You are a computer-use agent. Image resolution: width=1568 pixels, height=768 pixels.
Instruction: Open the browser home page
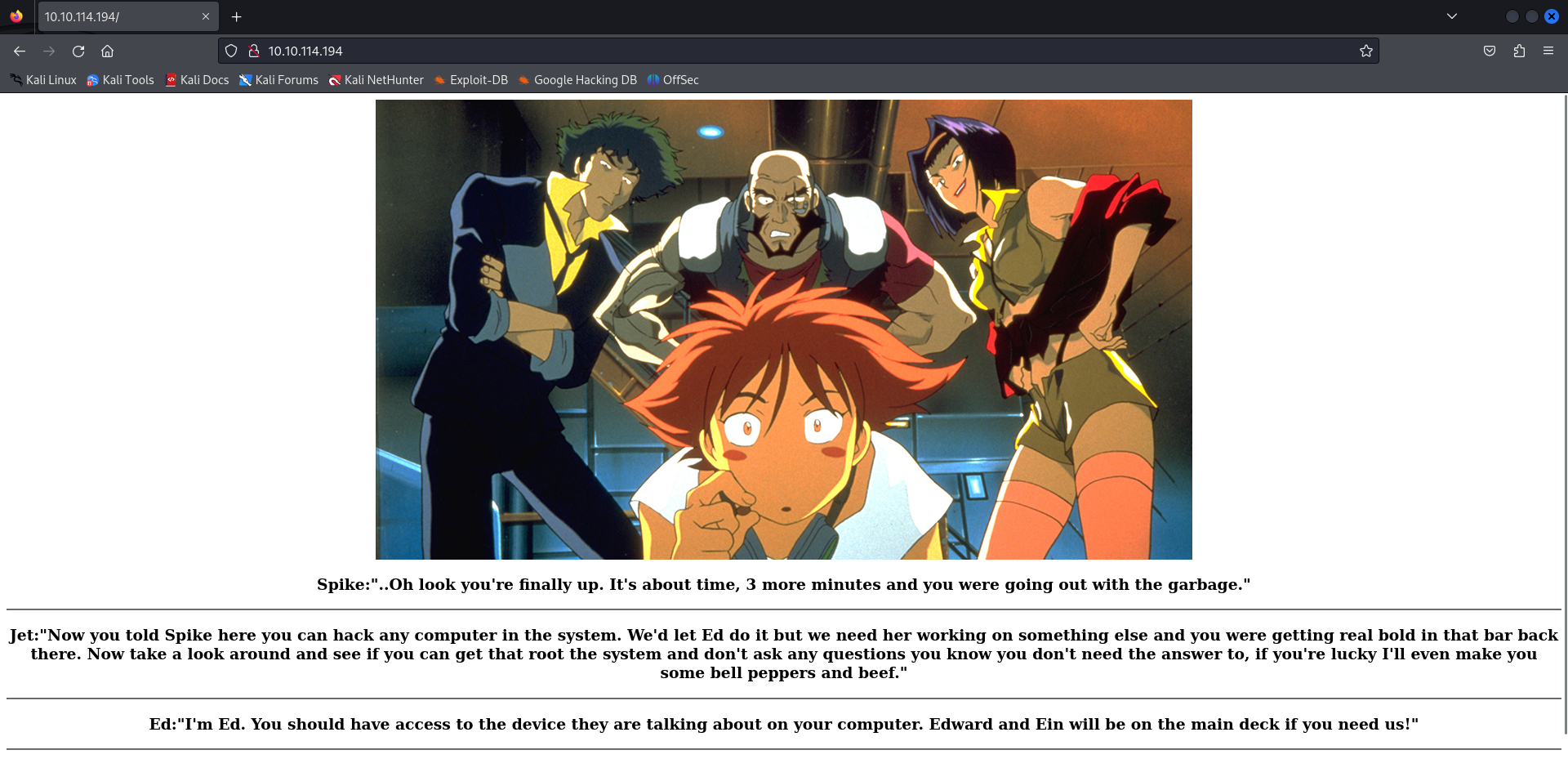click(107, 51)
